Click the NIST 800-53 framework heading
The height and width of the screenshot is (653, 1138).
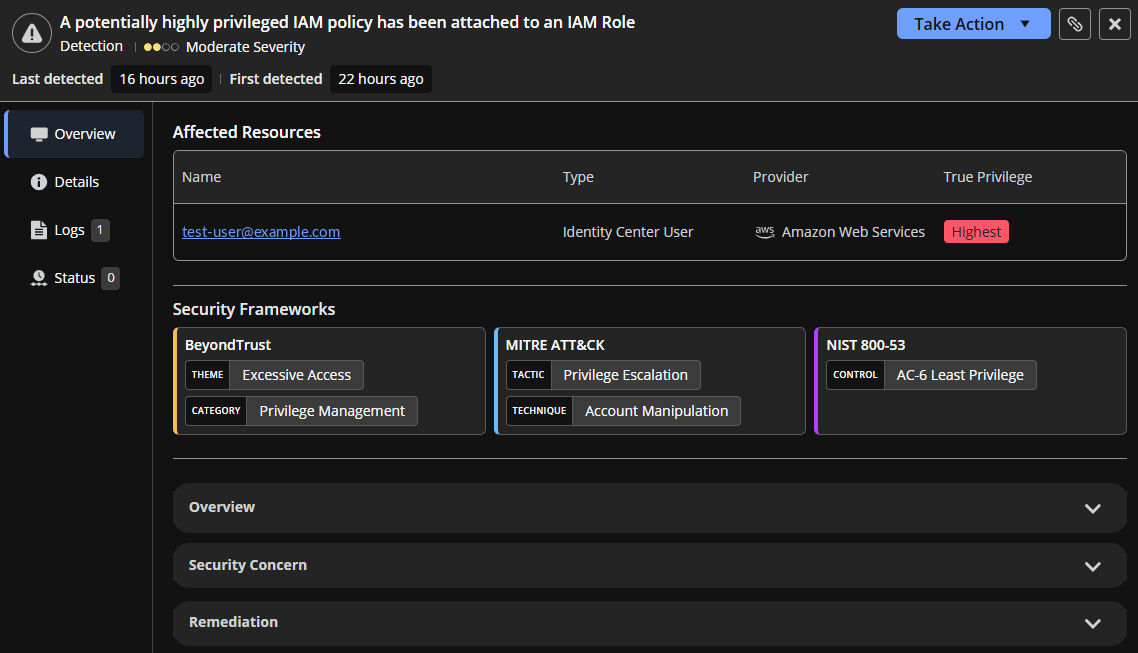[x=866, y=345]
